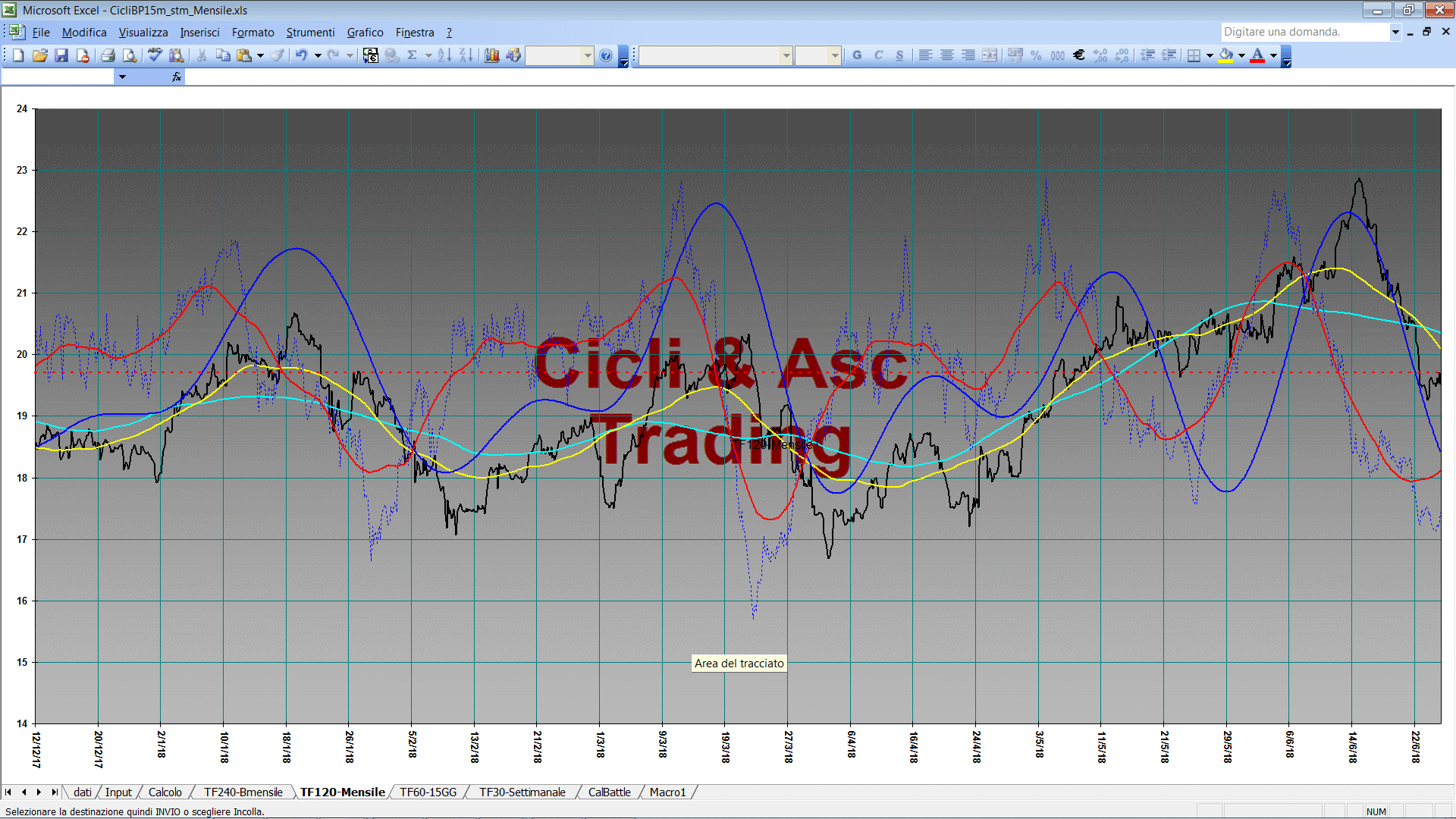Click the Undo arrow icon
1456x819 pixels.
[302, 55]
